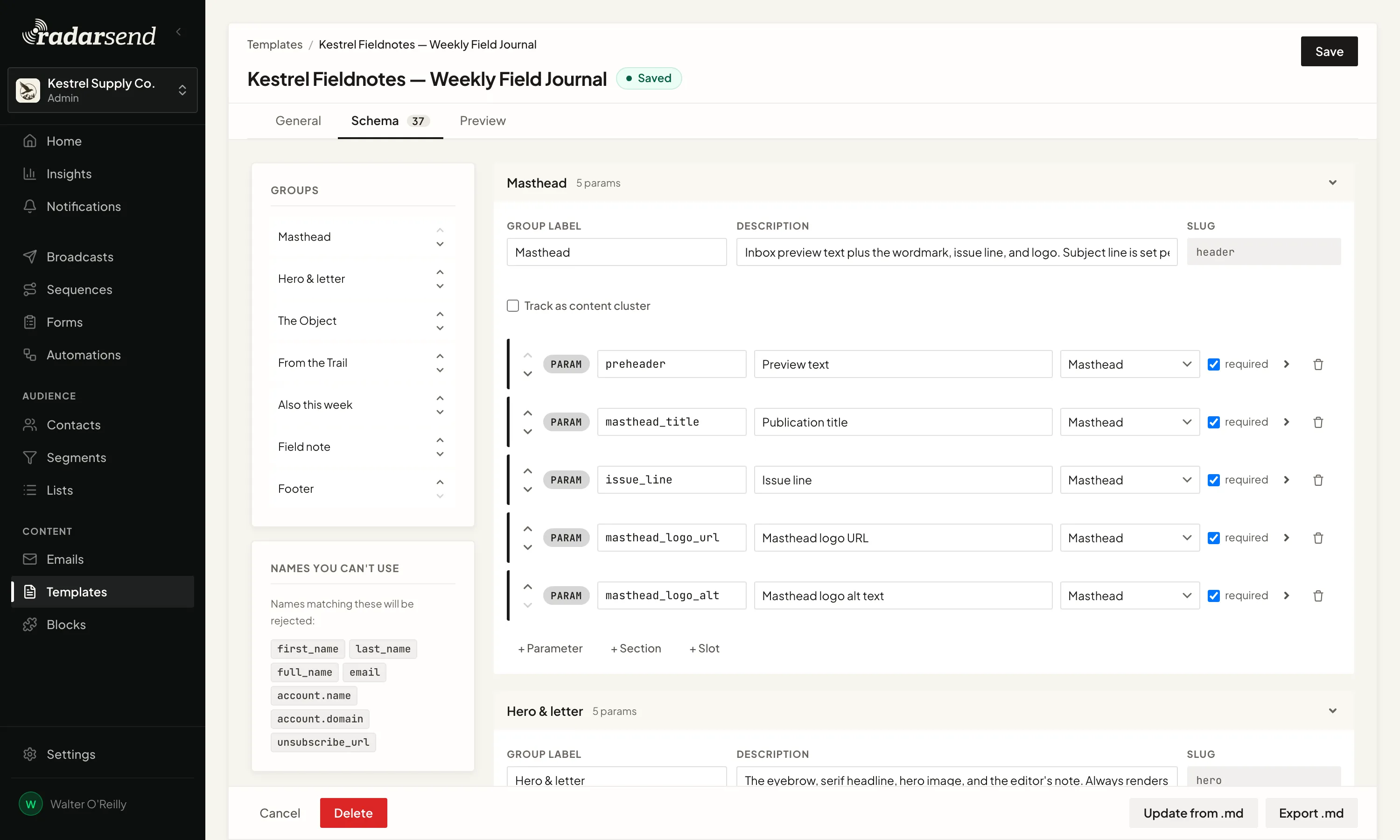
Task: Select the Schema tab
Action: (390, 120)
